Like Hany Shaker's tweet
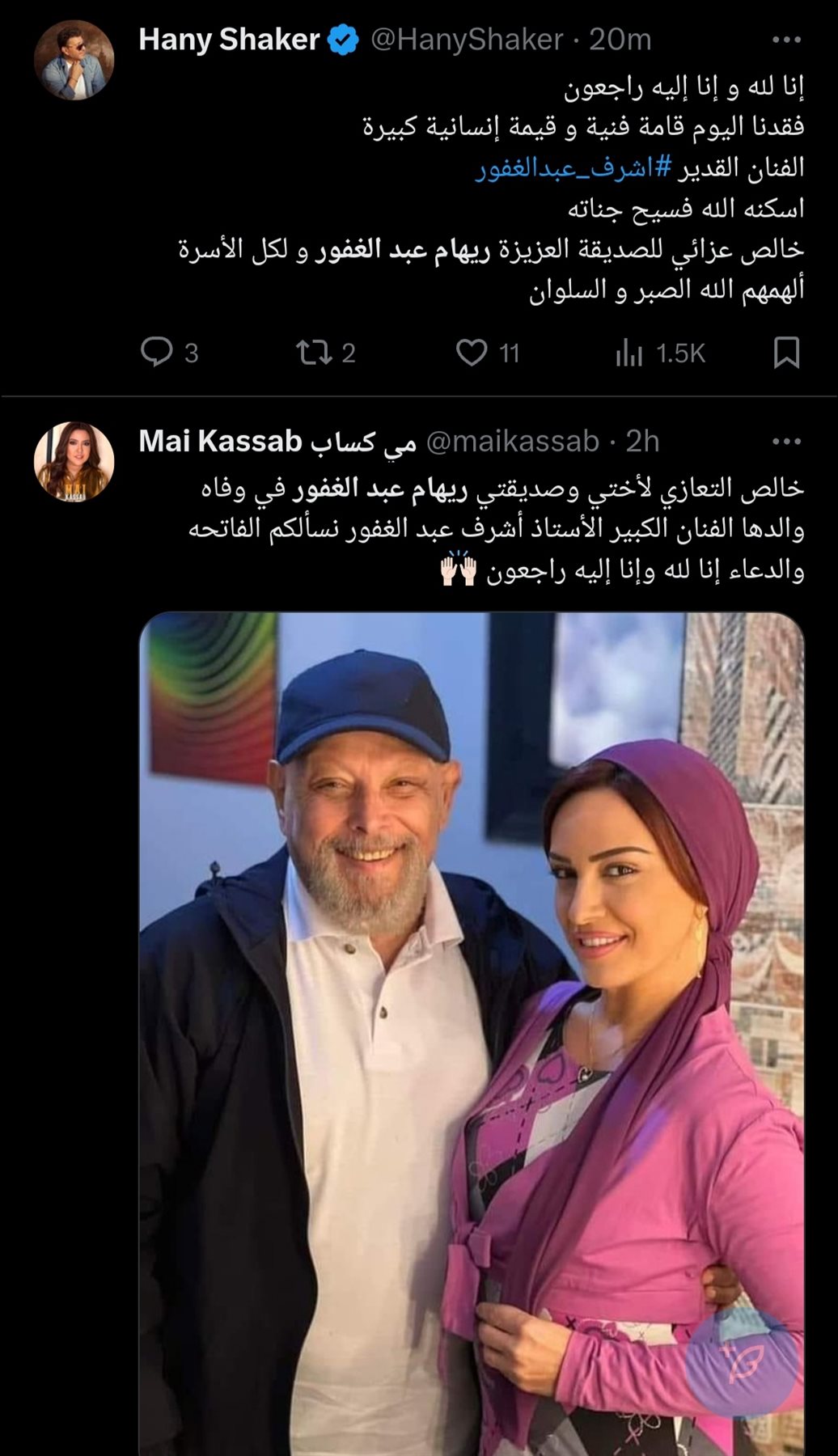The image size is (838, 1456). point(472,353)
